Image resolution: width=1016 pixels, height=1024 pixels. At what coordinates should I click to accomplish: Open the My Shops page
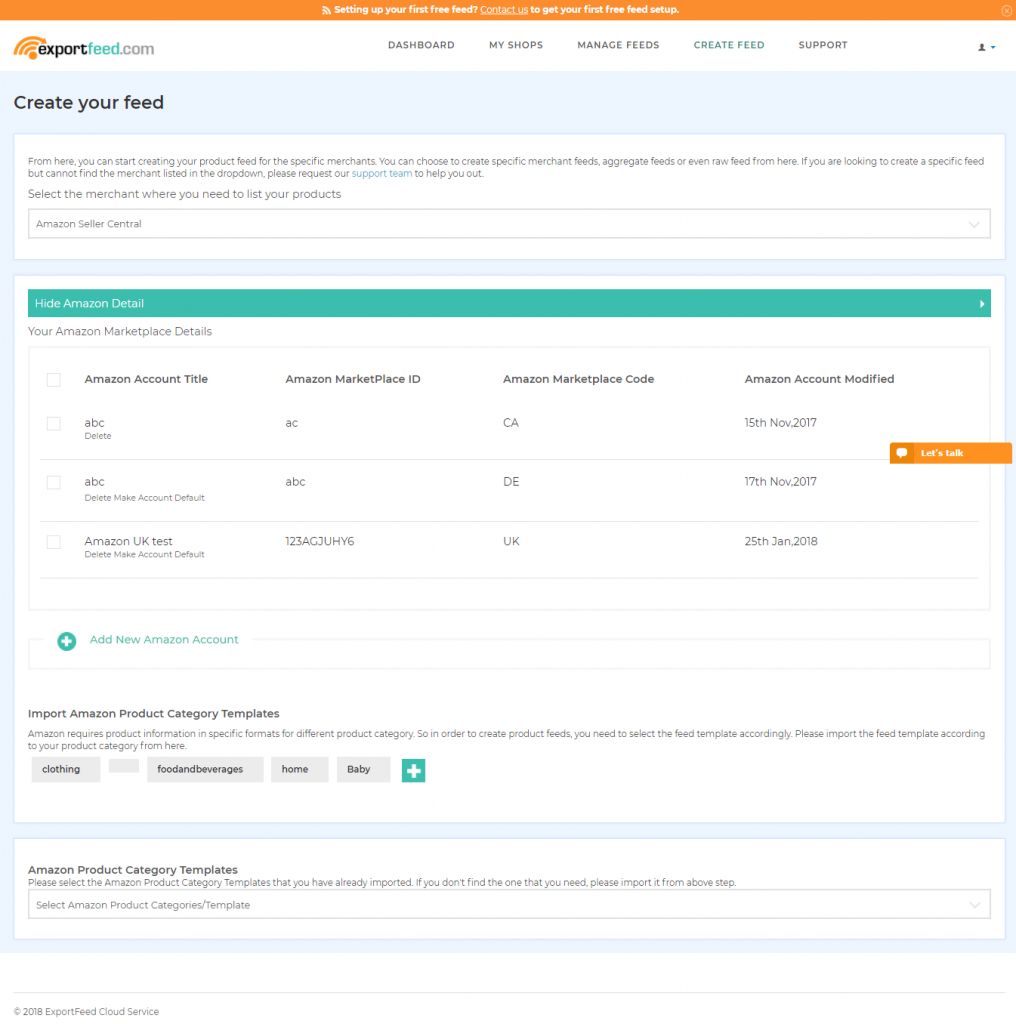(x=516, y=45)
